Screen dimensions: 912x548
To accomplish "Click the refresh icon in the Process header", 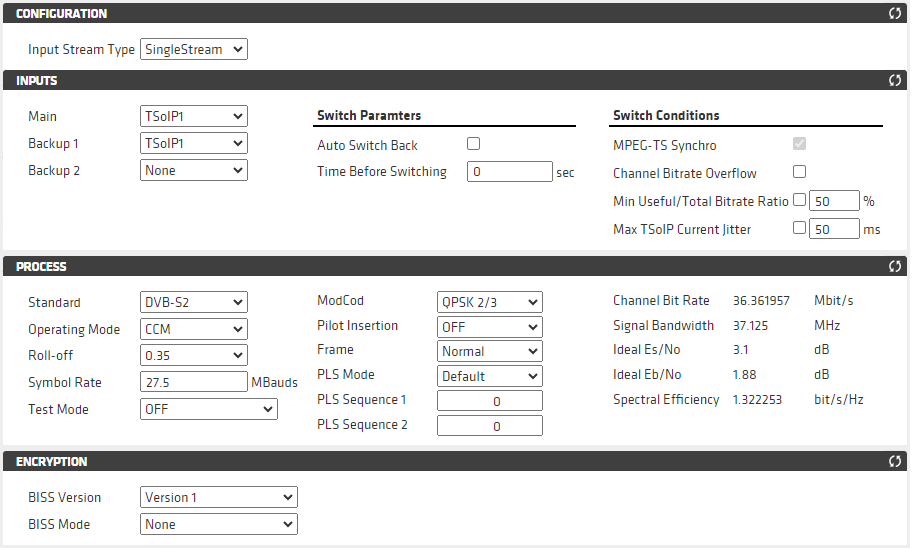I will tap(895, 267).
